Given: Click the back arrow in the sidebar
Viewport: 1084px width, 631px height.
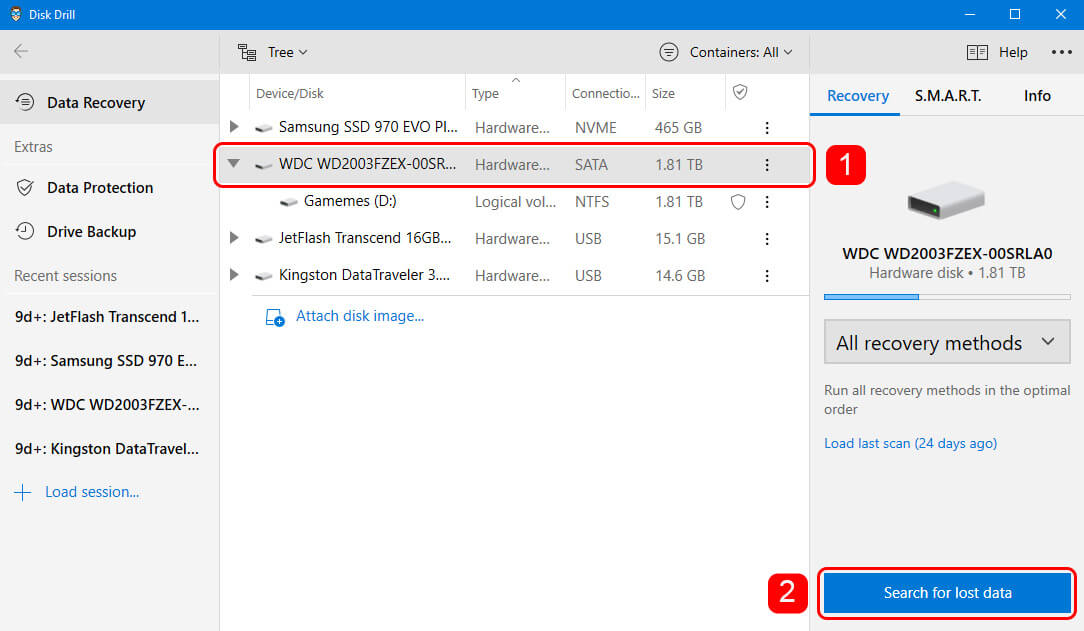Looking at the screenshot, I should click(x=21, y=51).
